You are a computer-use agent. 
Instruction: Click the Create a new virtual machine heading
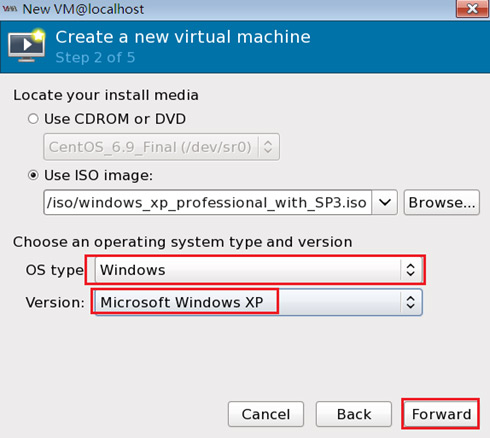pyautogui.click(x=183, y=37)
